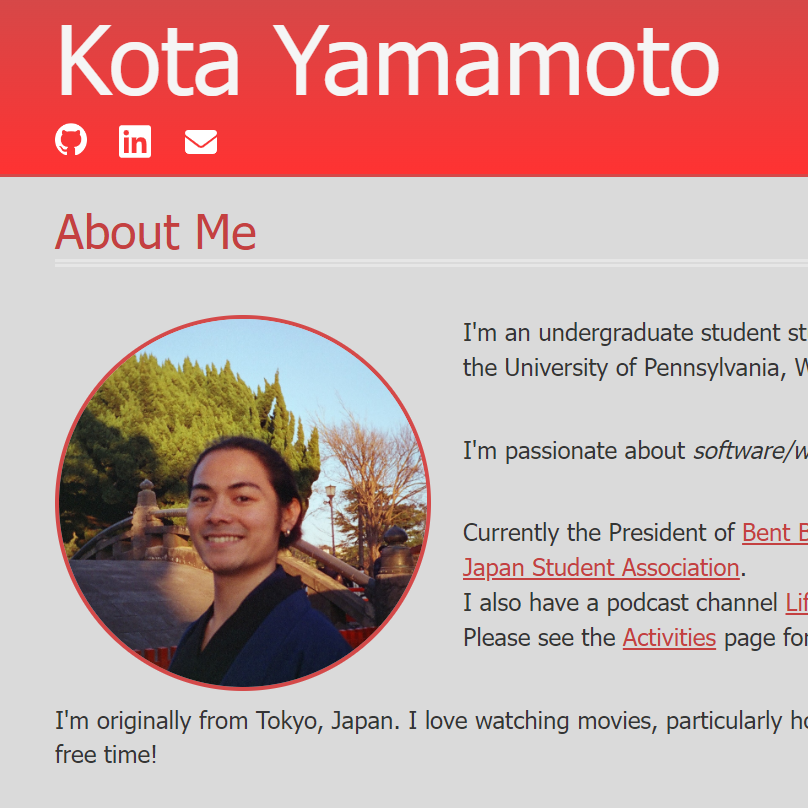The height and width of the screenshot is (808, 808).
Task: Click the italicized software/web text
Action: tap(749, 450)
